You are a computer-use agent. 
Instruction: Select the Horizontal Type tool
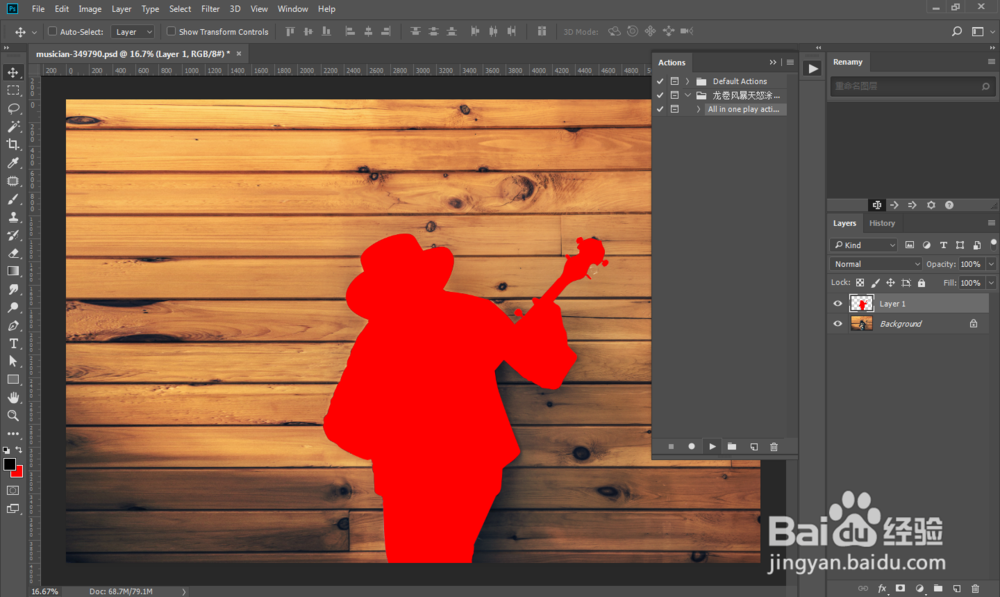coord(13,343)
